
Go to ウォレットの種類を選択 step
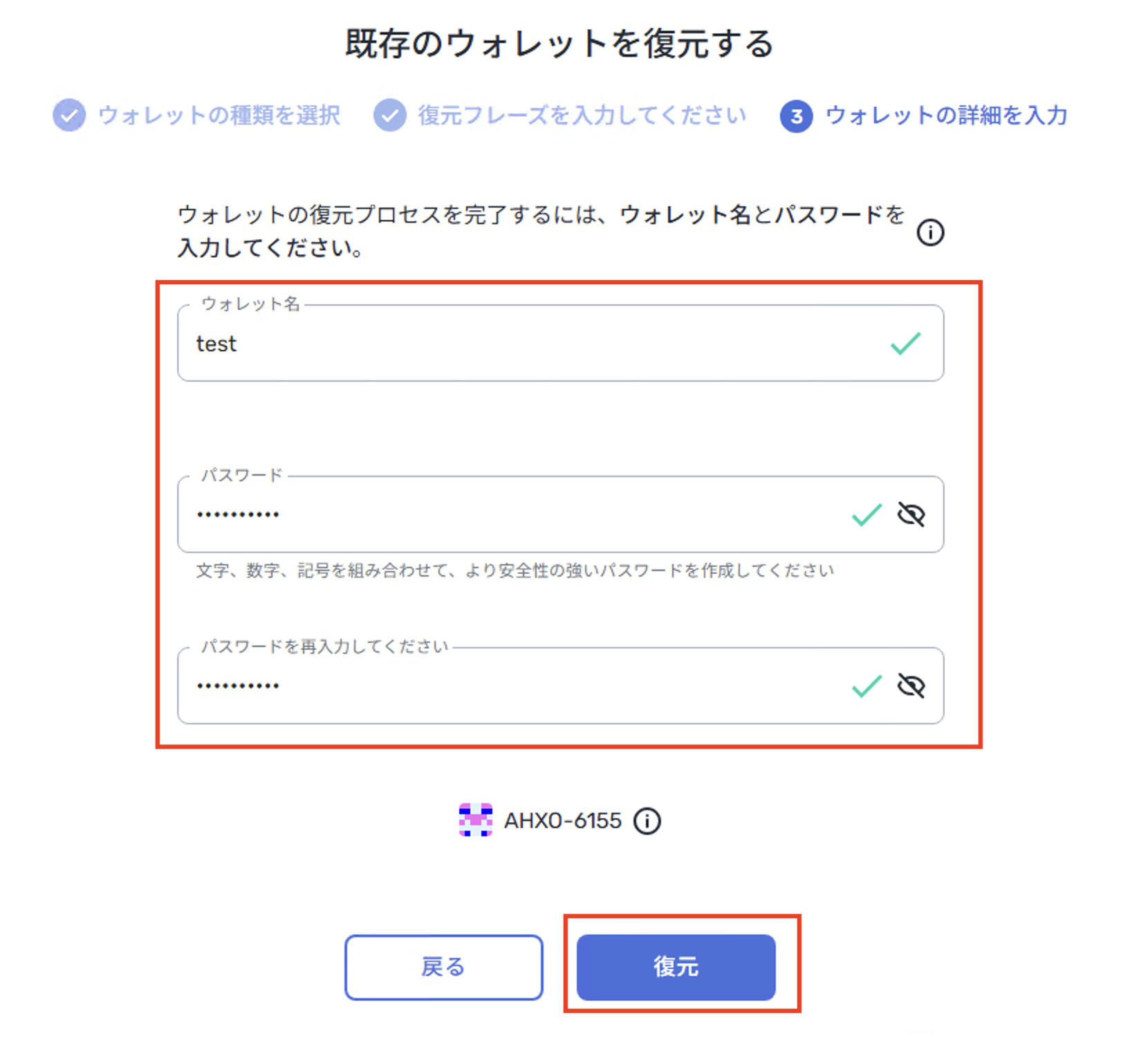coord(219,115)
